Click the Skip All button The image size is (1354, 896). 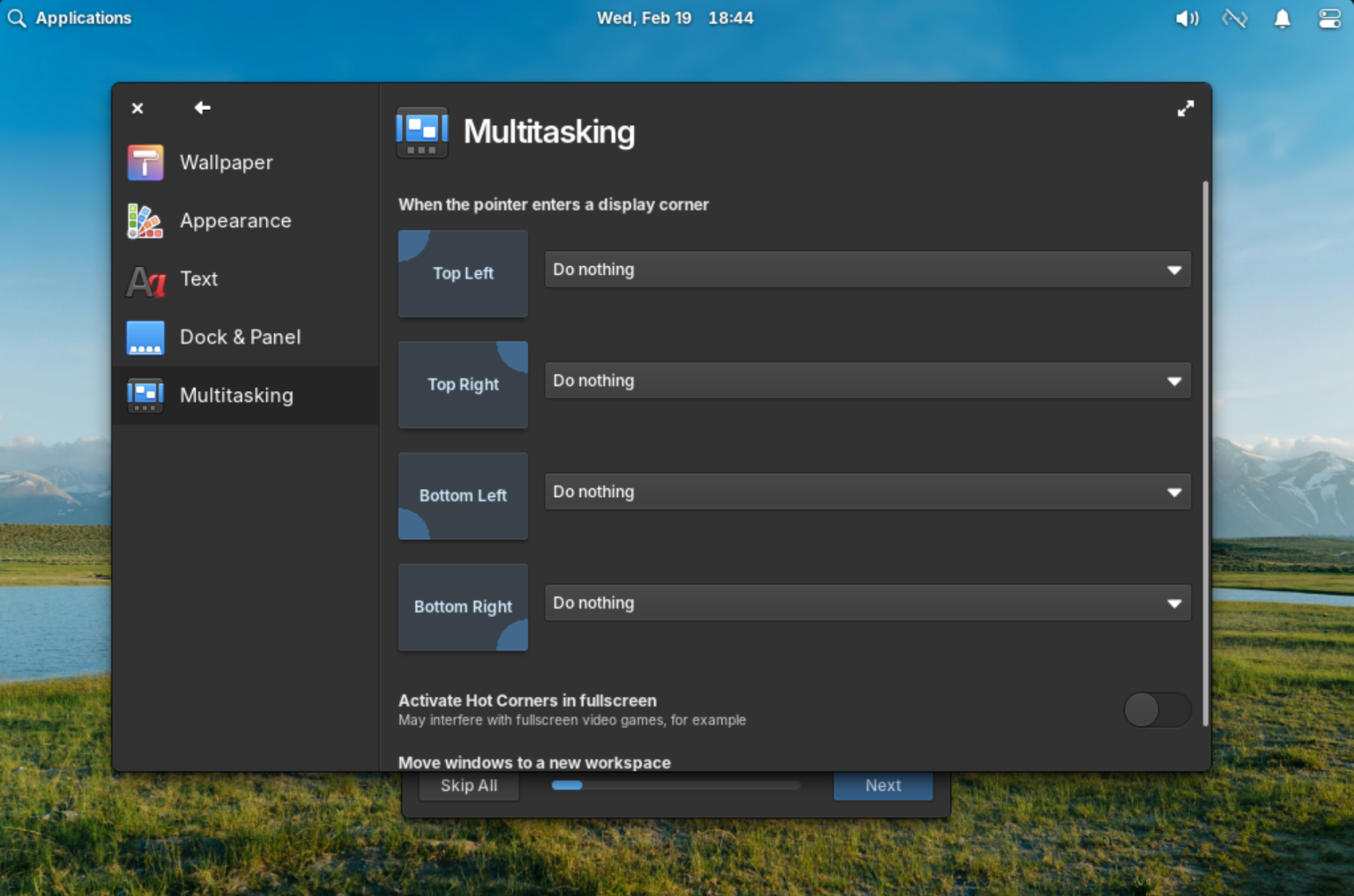(x=468, y=785)
